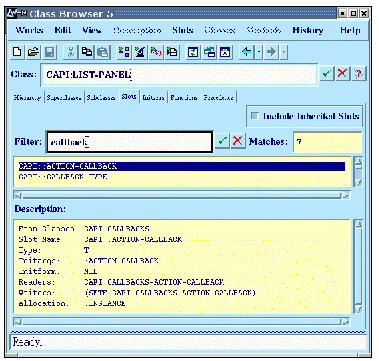Click the Class input field
The height and width of the screenshot is (361, 379).
point(179,74)
